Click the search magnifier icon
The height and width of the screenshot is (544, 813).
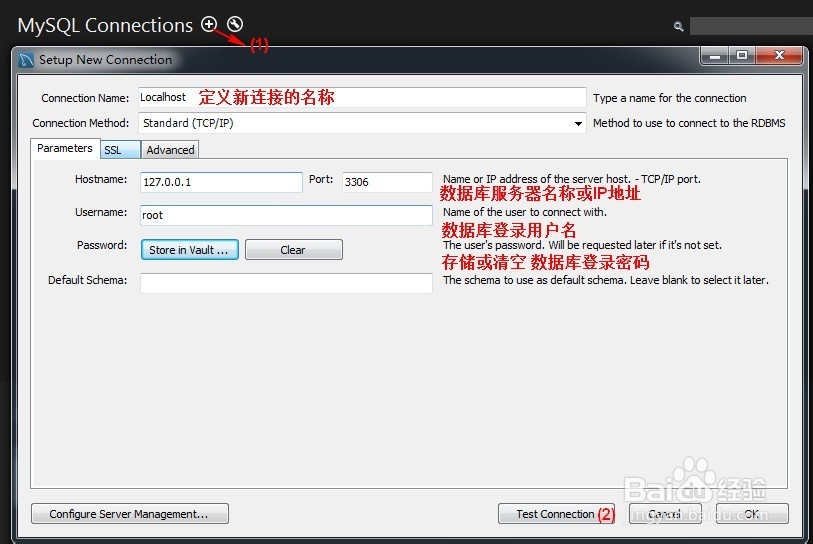pyautogui.click(x=678, y=26)
